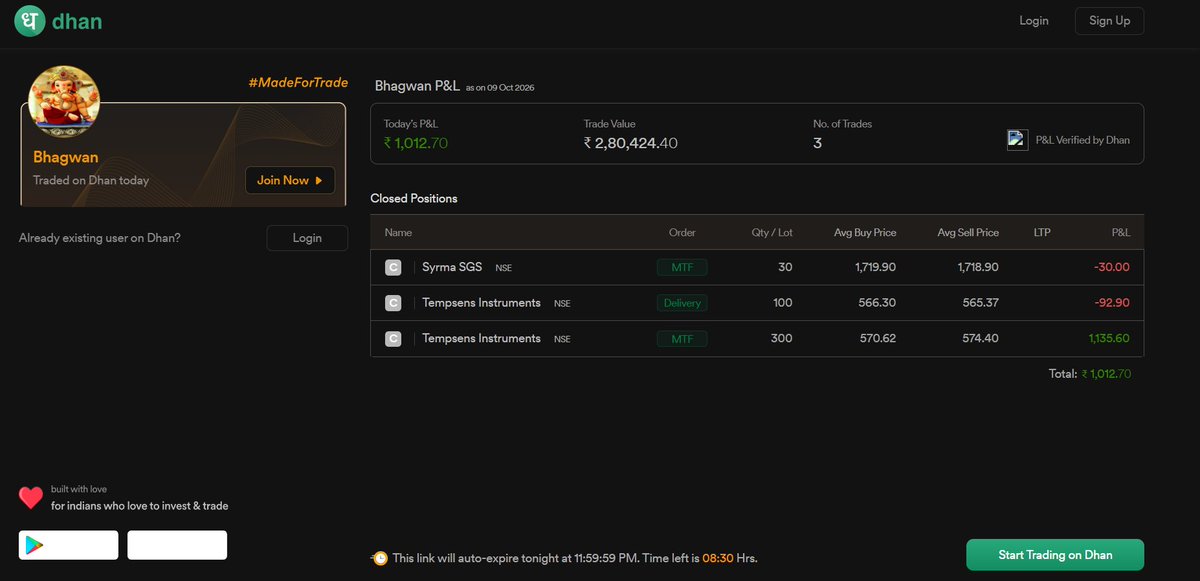Click the Qty / Lot column header

pyautogui.click(x=772, y=232)
